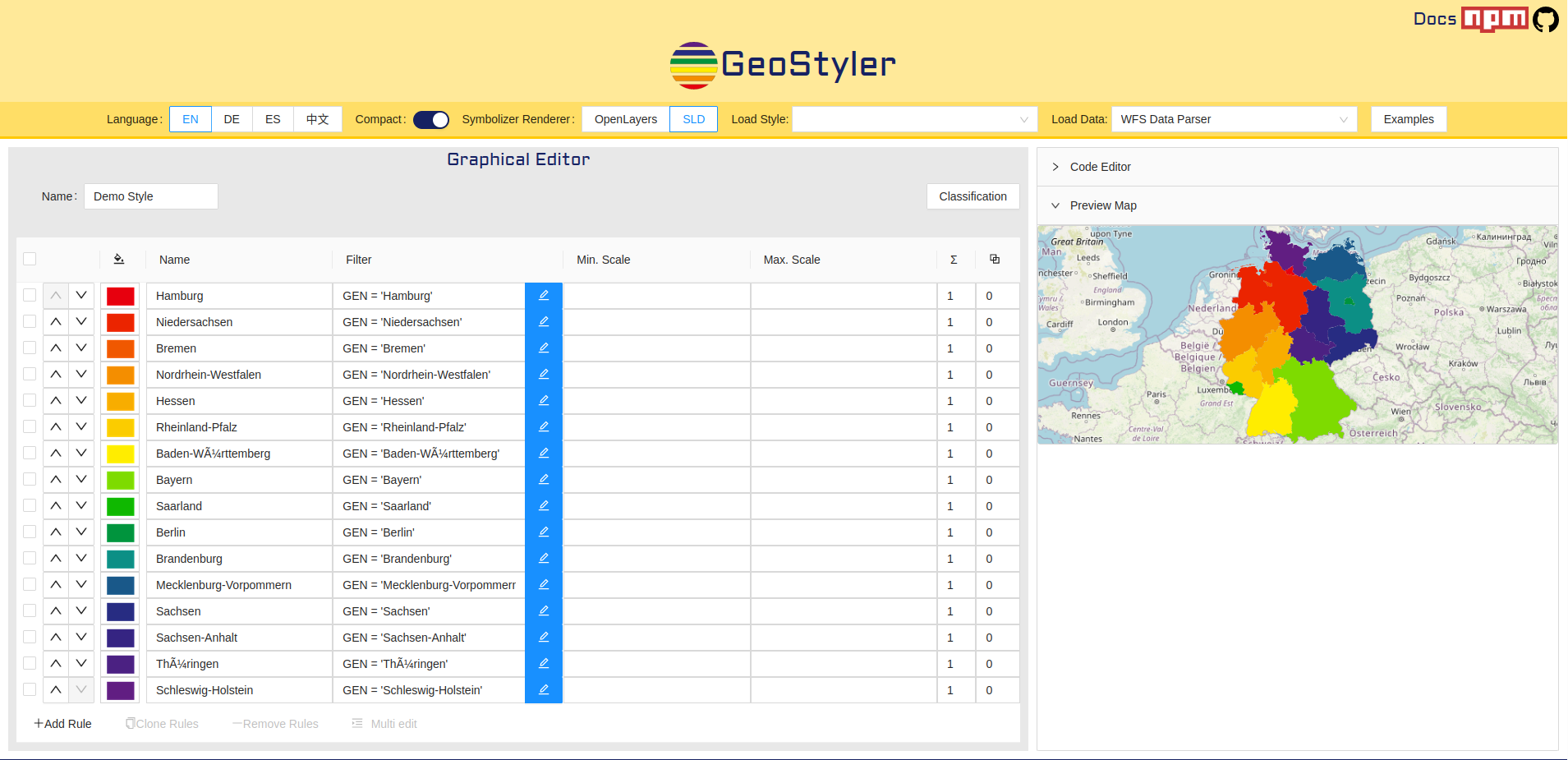Tick the select-all checkbox in table header
Screen dimensions: 1568x760
pos(30,260)
